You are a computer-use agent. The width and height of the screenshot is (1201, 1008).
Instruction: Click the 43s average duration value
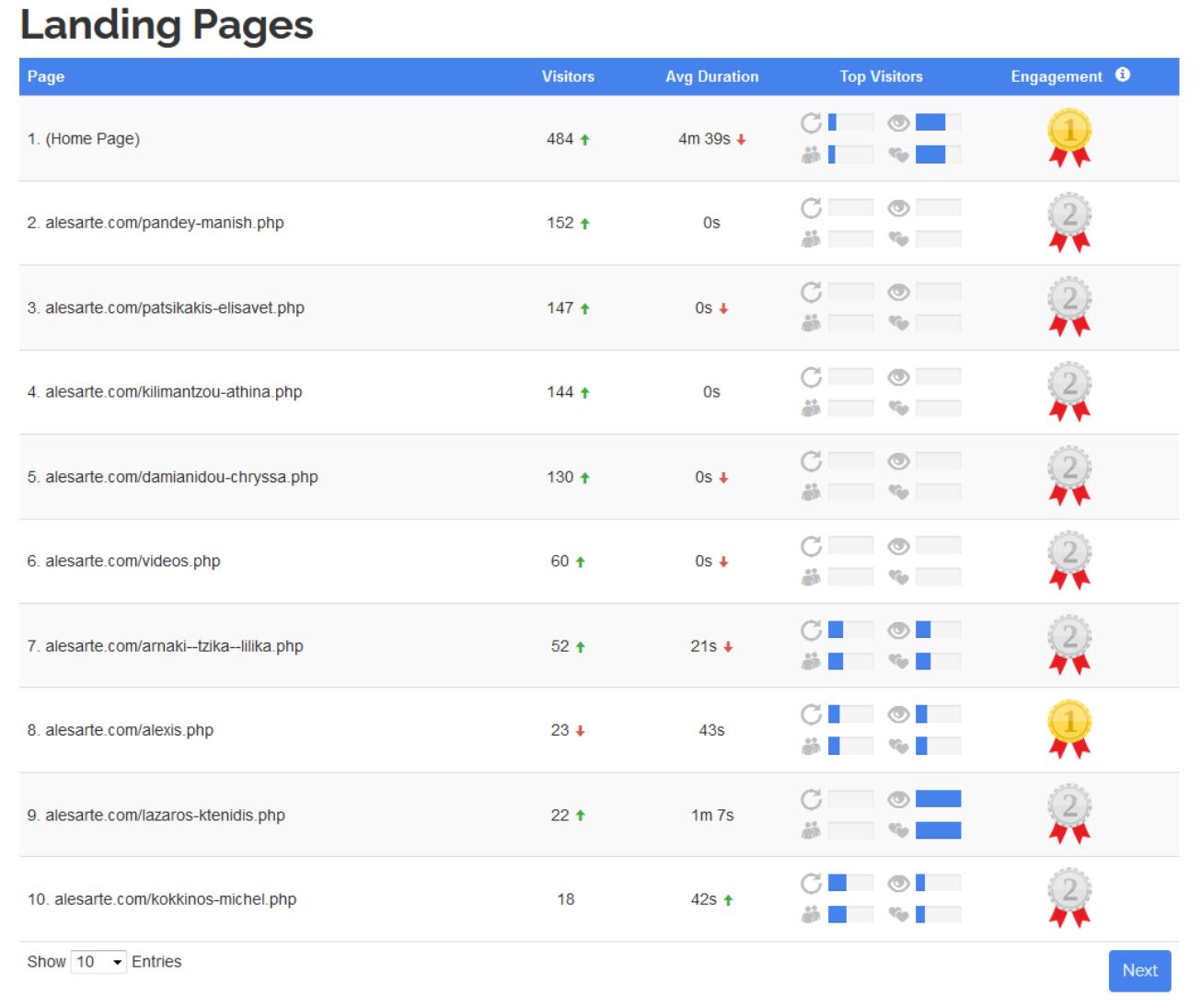[x=711, y=730]
